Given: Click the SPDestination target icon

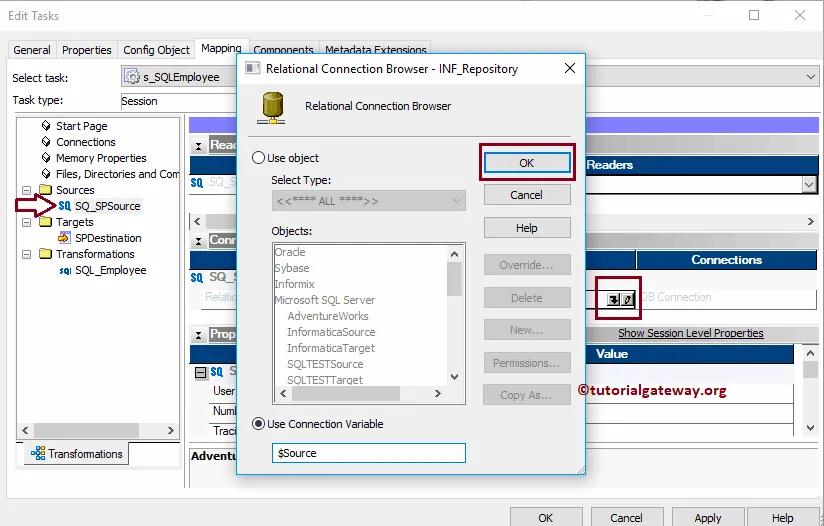Looking at the screenshot, I should tap(65, 238).
